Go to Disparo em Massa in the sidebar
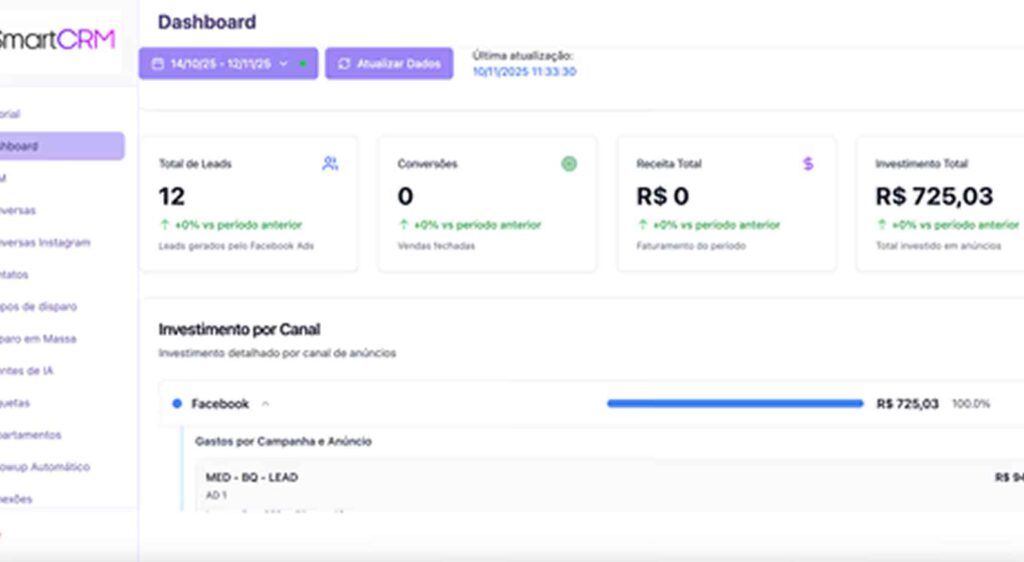The height and width of the screenshot is (562, 1024). coord(40,338)
